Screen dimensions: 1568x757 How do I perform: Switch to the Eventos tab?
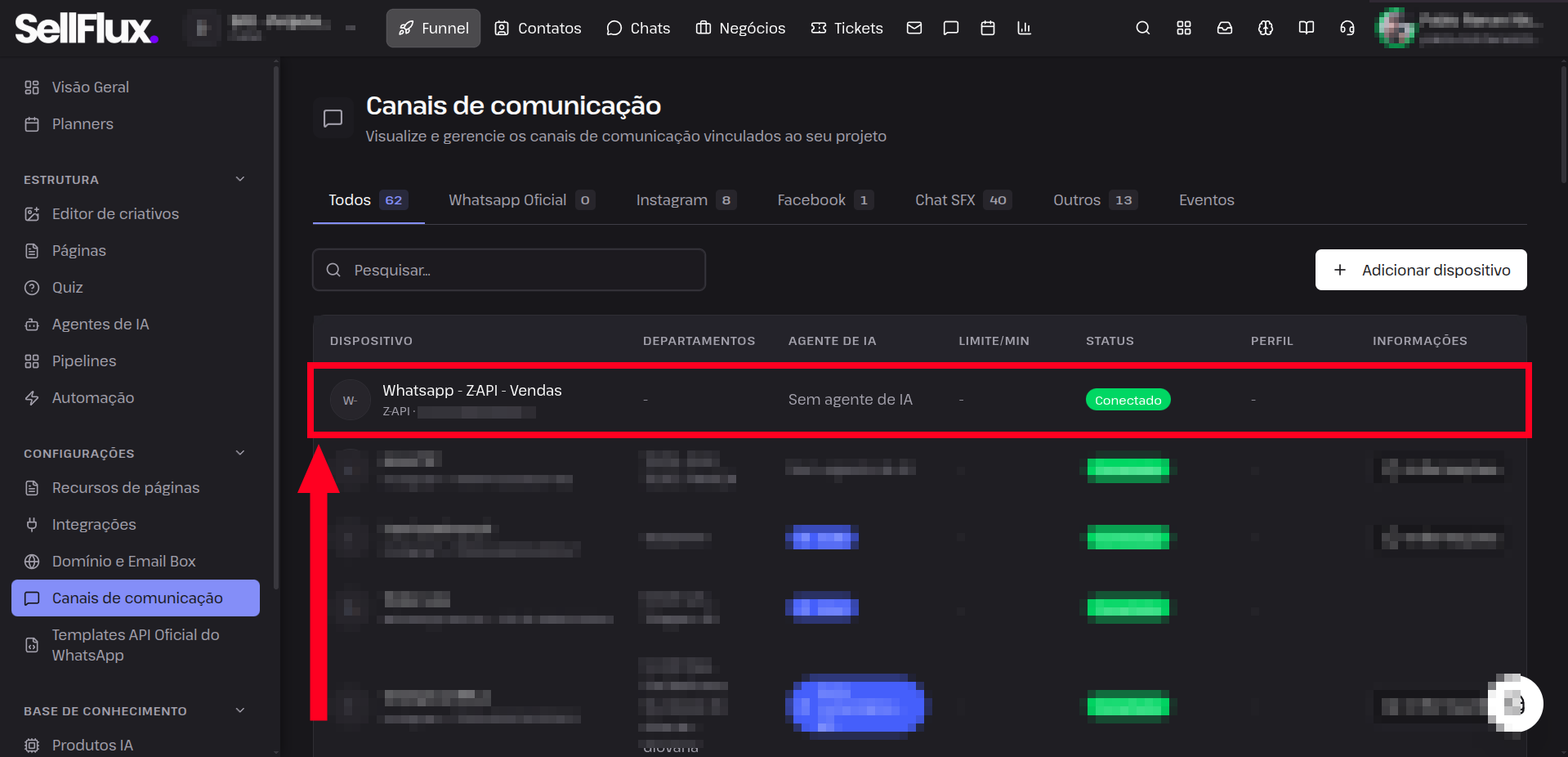[x=1207, y=200]
